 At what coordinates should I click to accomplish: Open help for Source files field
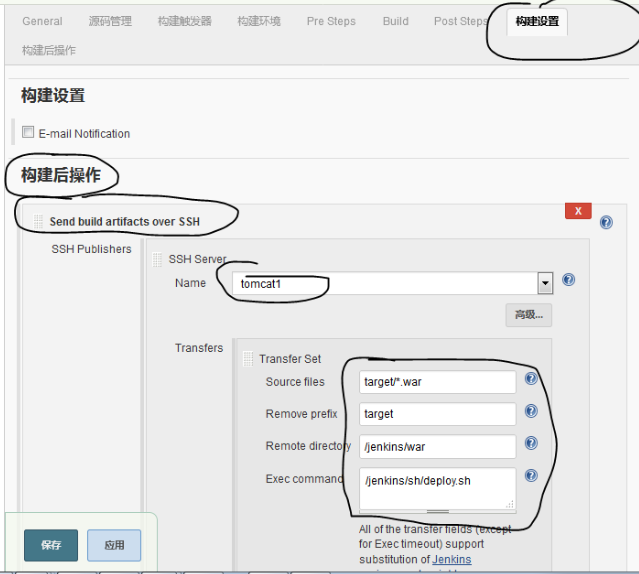coord(531,379)
